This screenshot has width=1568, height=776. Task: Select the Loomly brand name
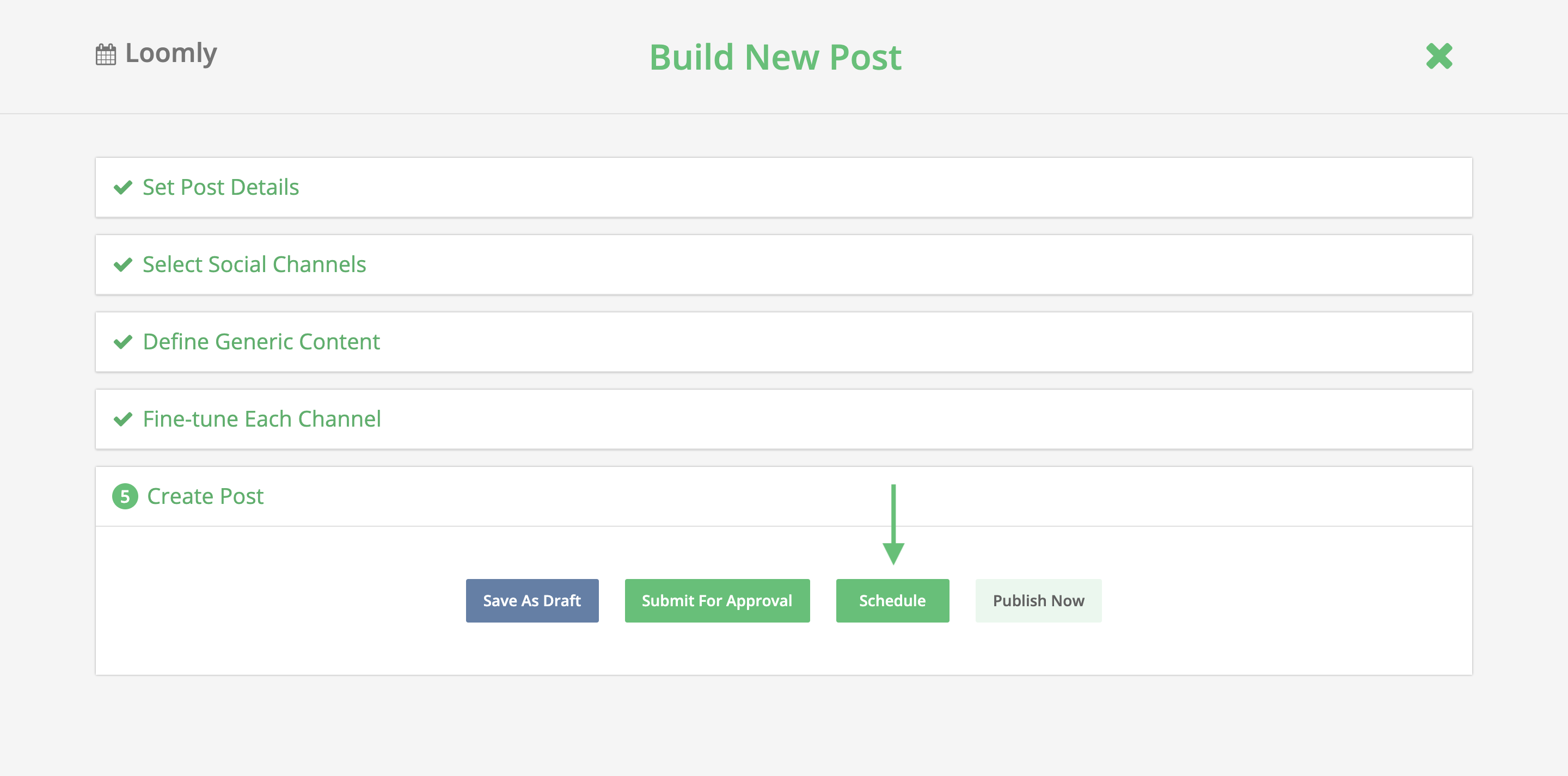(x=170, y=53)
